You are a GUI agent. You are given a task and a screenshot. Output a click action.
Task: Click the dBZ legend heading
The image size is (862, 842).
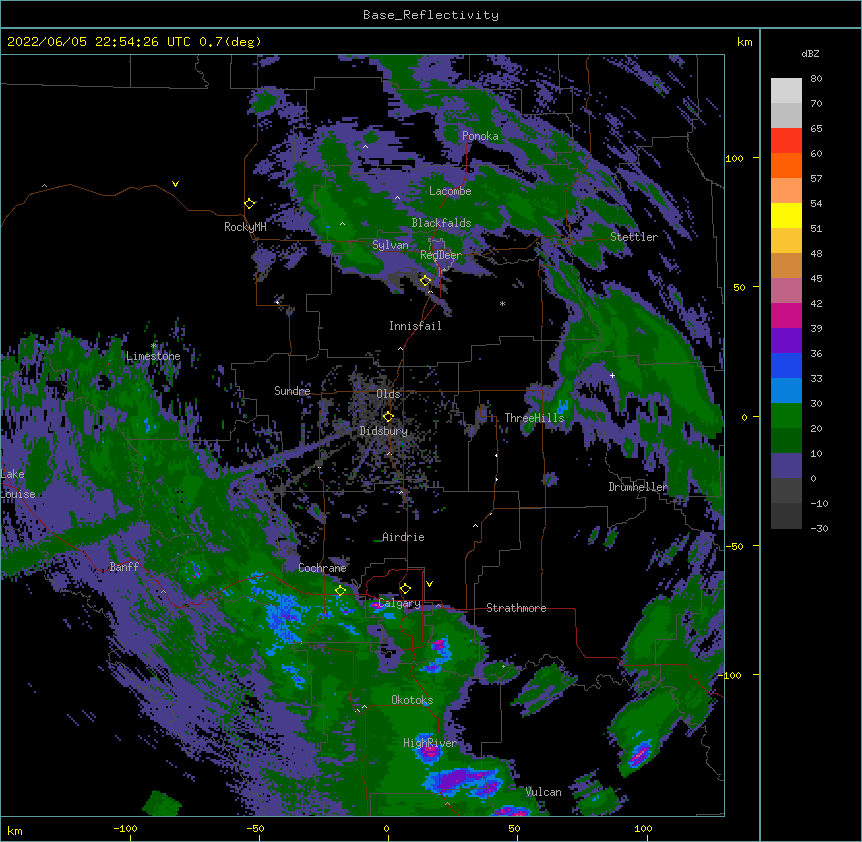click(x=810, y=53)
